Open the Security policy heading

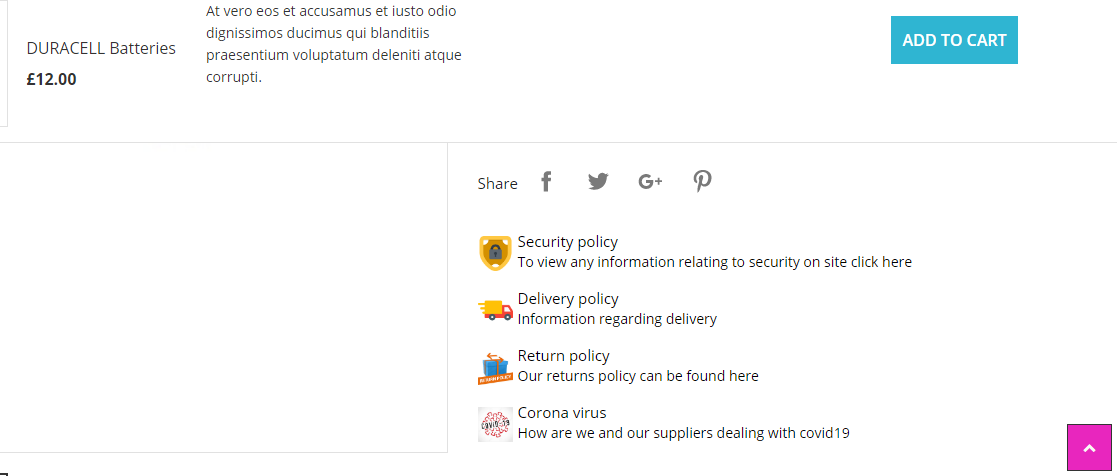tap(567, 242)
